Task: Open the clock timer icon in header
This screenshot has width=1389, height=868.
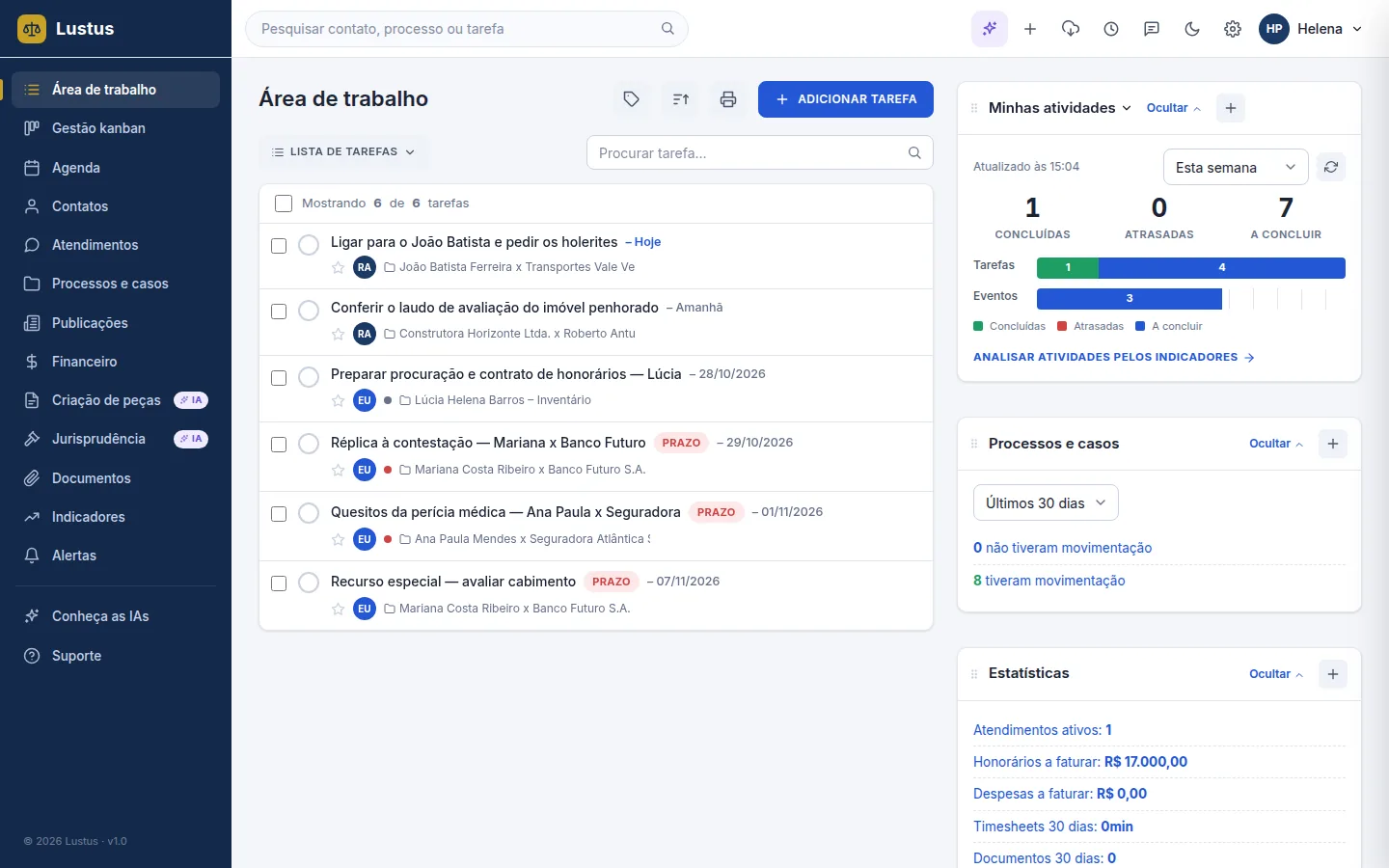Action: pyautogui.click(x=1111, y=29)
